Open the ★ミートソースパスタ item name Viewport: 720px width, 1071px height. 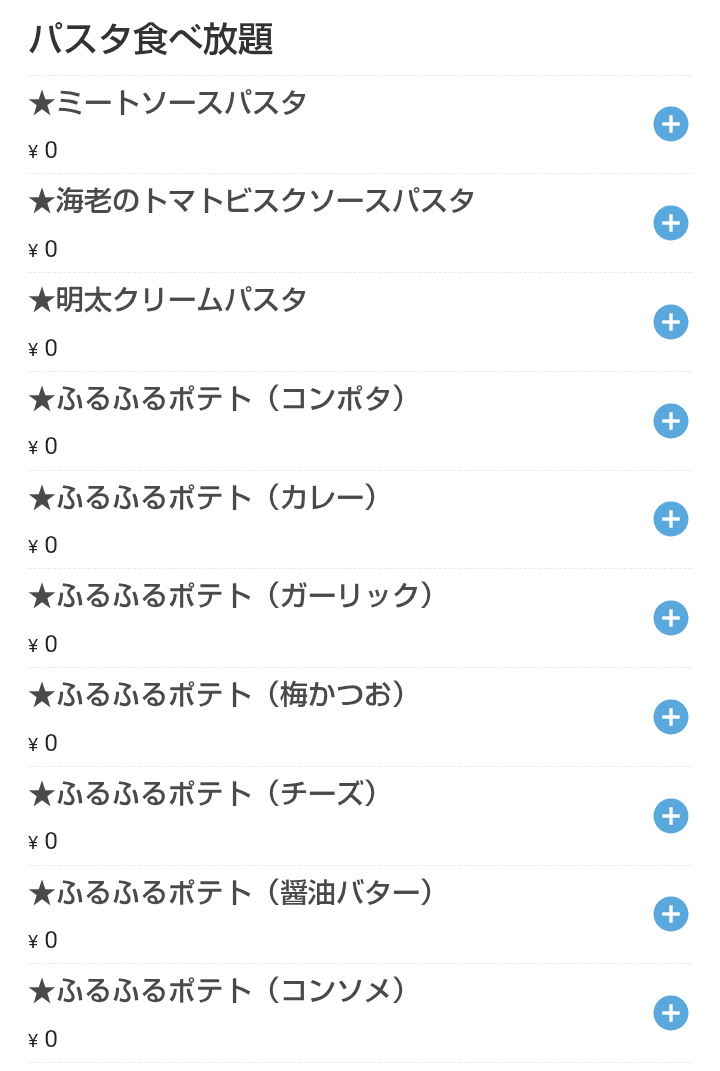coord(168,103)
